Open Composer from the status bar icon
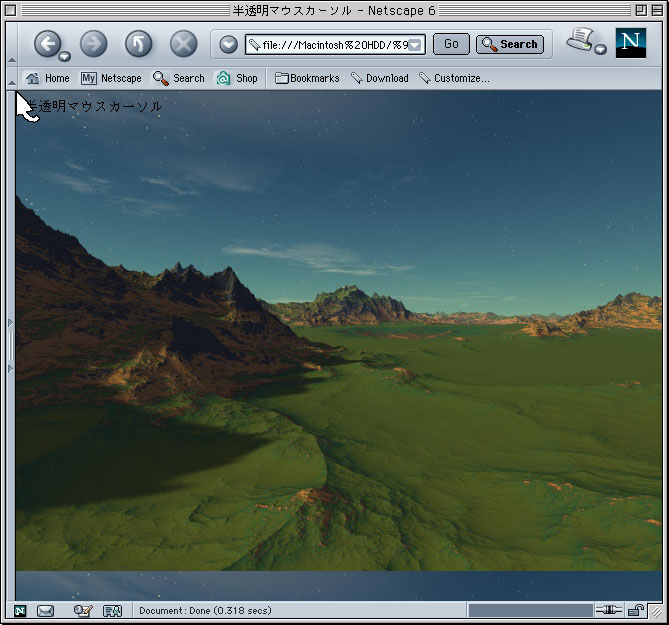669x625 pixels. point(83,611)
